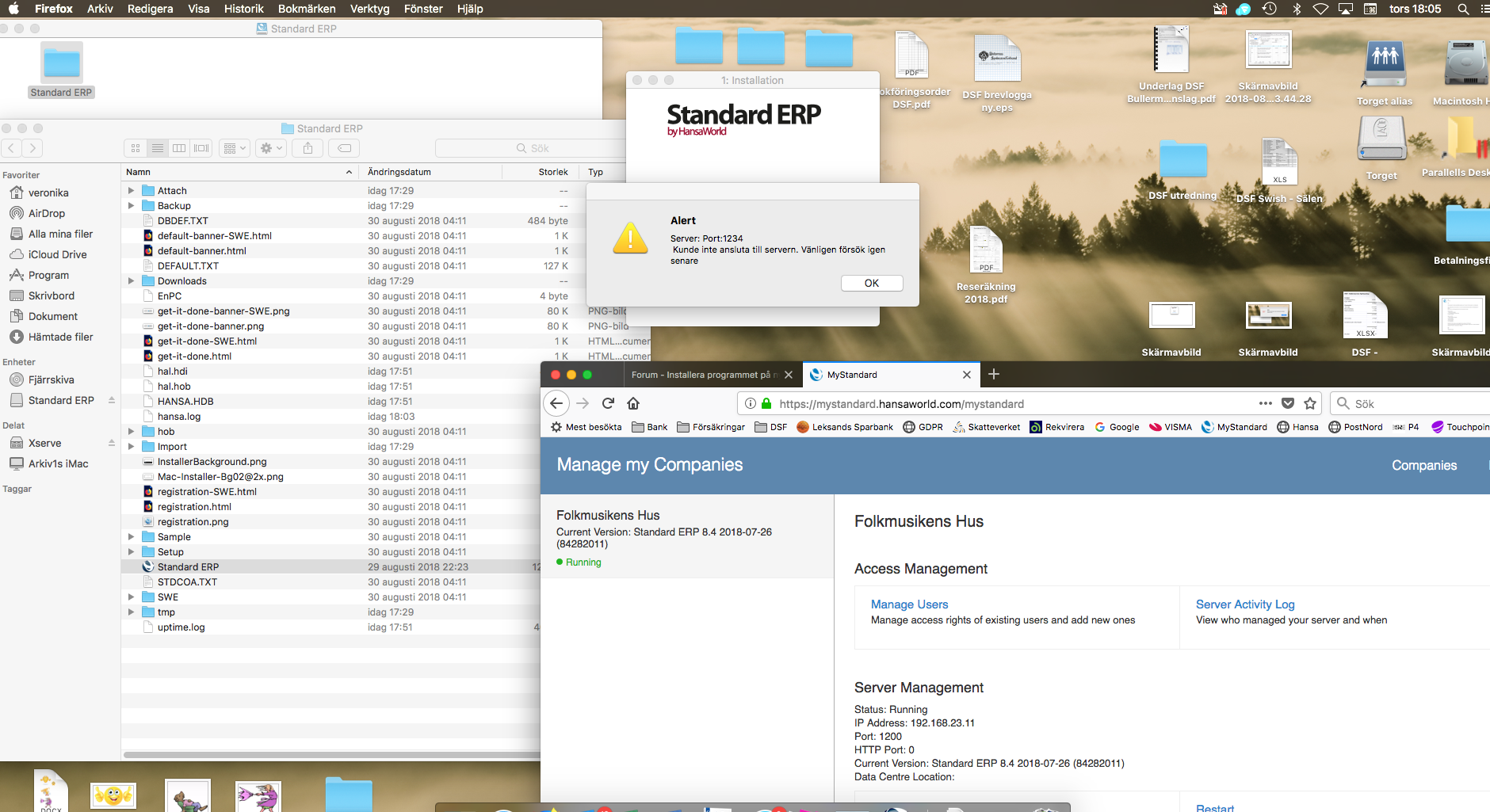1490x812 pixels.
Task: Save page to Pocket
Action: 1288,403
